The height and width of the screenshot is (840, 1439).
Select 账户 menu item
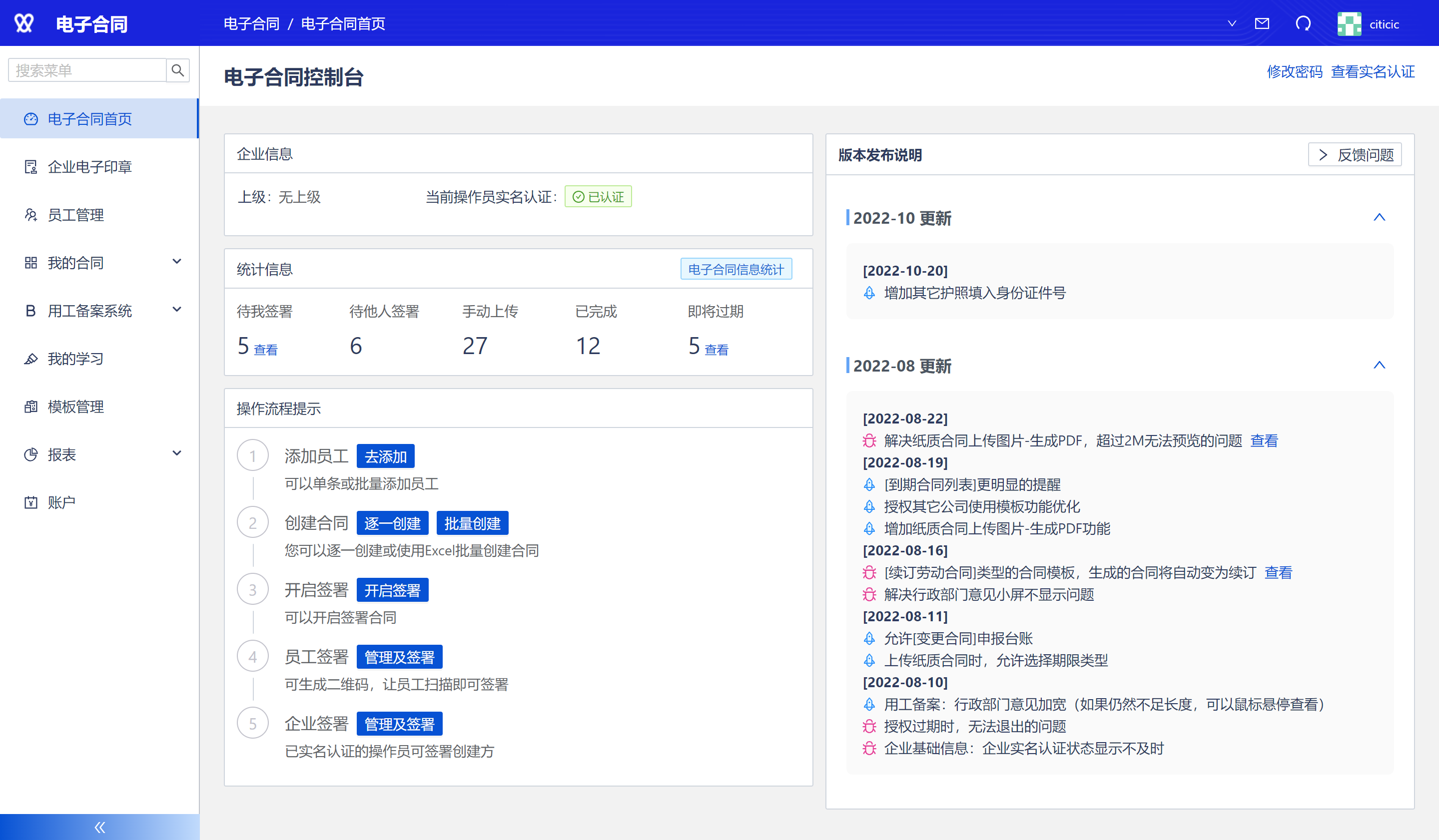tap(61, 502)
